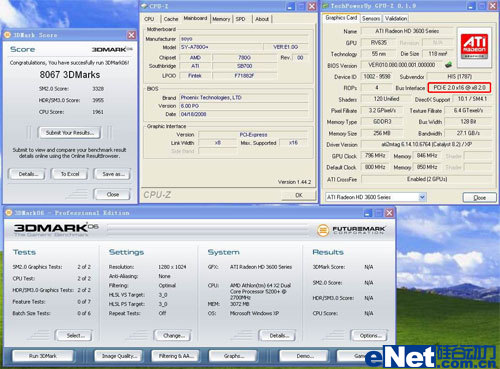Screen dimensions: 500x369
Task: Click the Resolution 1280 x 1024 setting text
Action: [172, 267]
